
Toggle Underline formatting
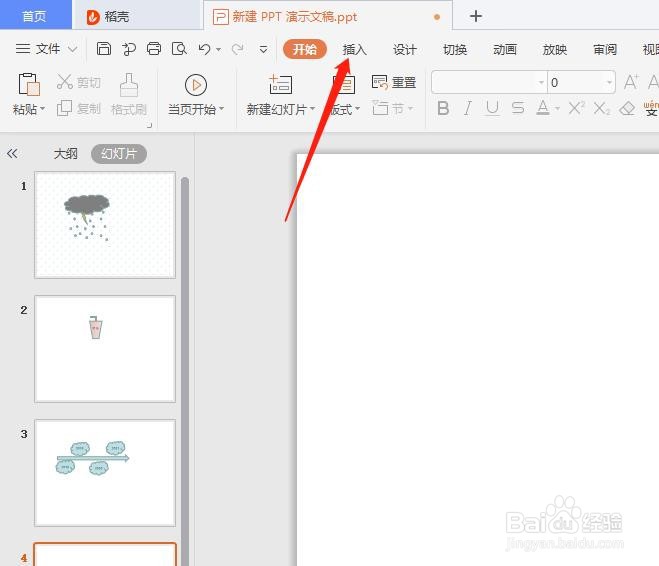(493, 108)
